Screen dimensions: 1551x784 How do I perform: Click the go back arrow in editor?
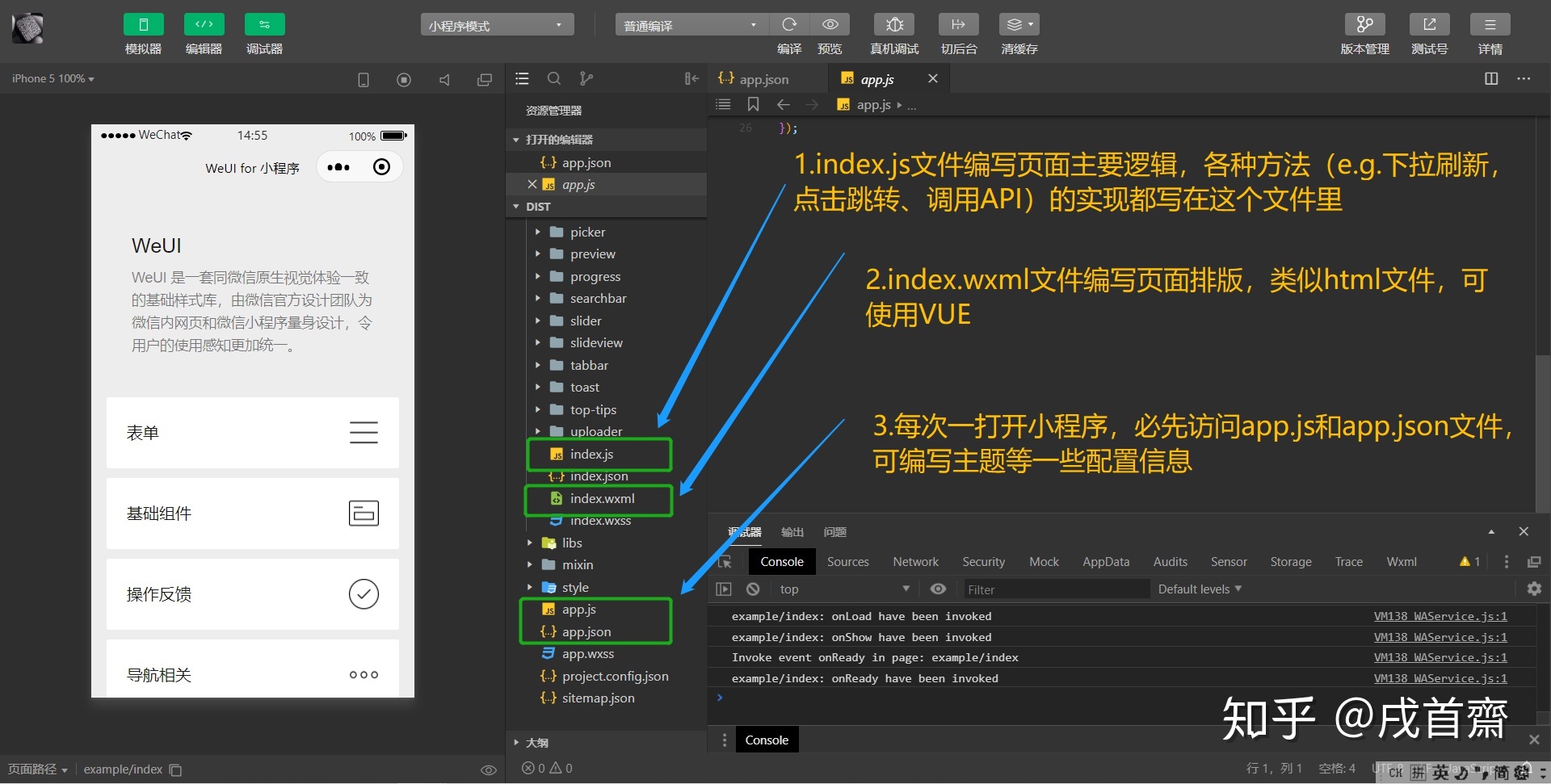(783, 104)
